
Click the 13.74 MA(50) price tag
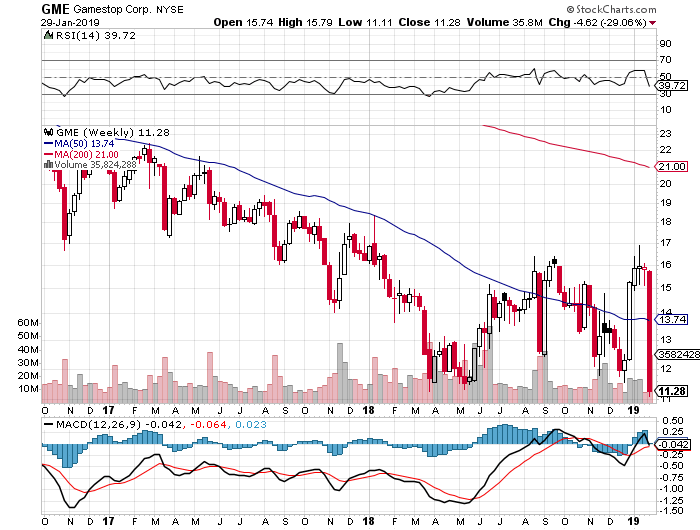(671, 320)
